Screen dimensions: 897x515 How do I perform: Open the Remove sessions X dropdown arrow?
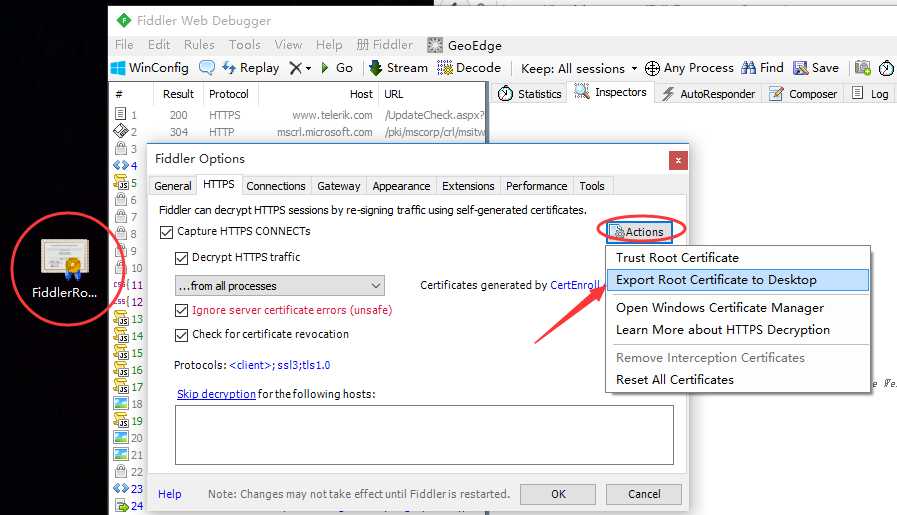point(308,68)
